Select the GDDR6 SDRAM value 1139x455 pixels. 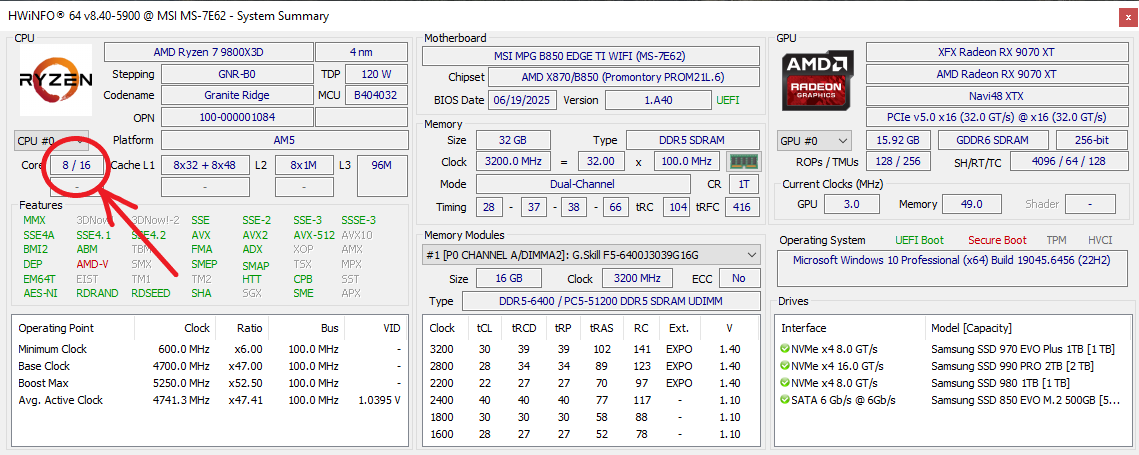(993, 140)
